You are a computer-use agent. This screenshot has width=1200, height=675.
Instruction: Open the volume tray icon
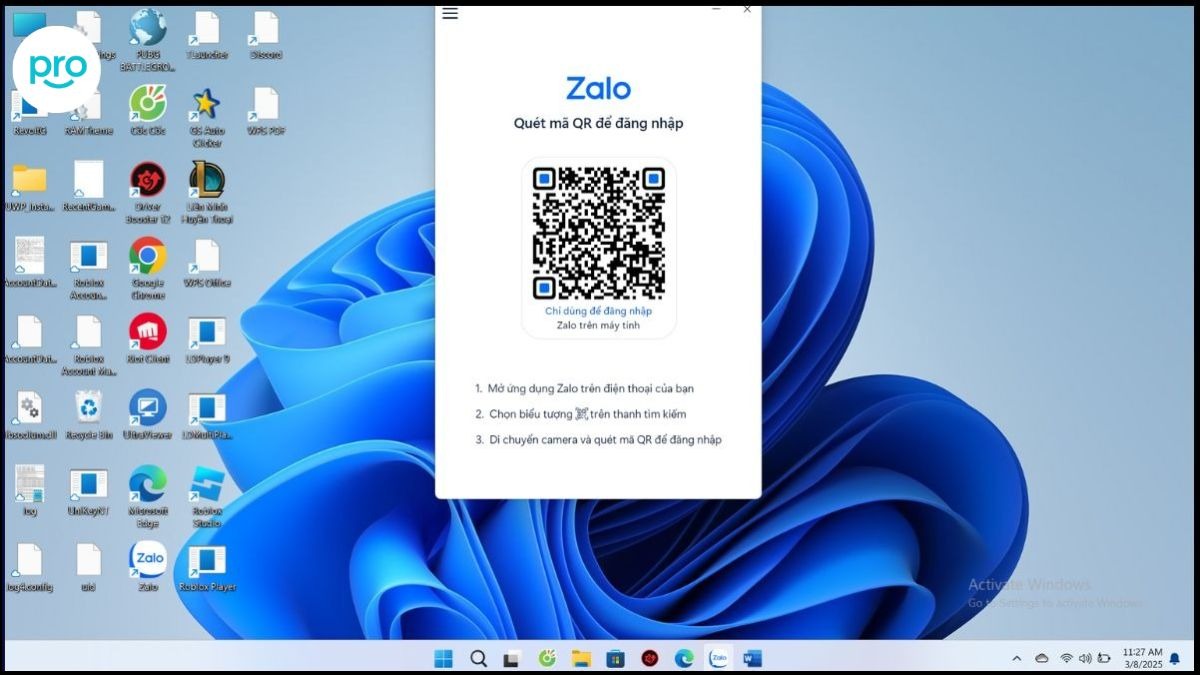(1085, 659)
